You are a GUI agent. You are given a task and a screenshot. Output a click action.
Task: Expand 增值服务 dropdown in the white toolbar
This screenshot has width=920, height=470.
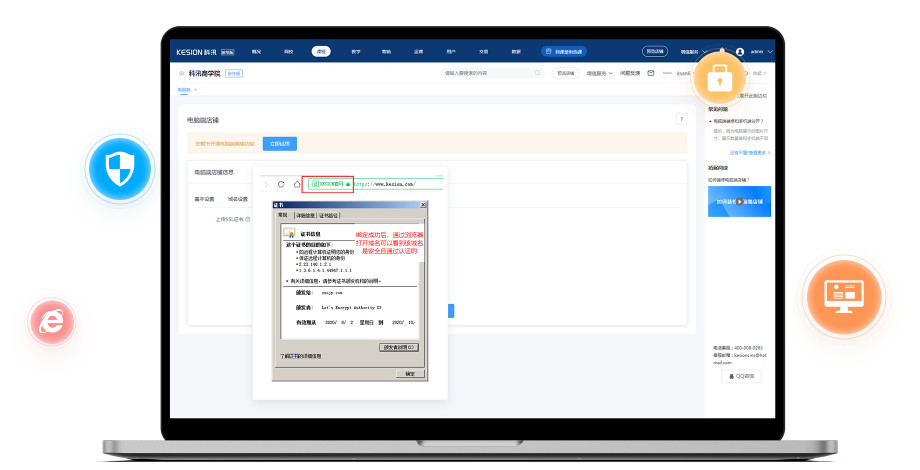[599, 73]
